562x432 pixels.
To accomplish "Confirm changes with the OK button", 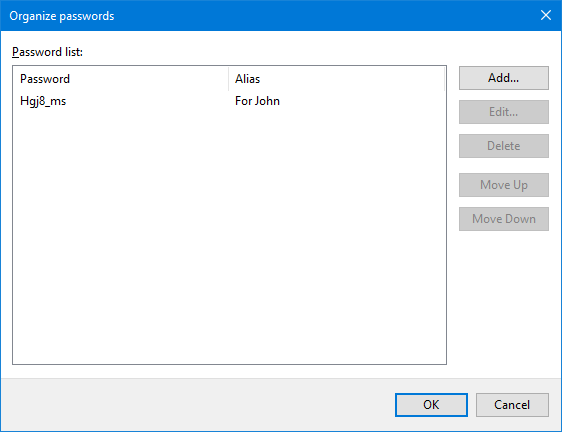I will [x=431, y=405].
